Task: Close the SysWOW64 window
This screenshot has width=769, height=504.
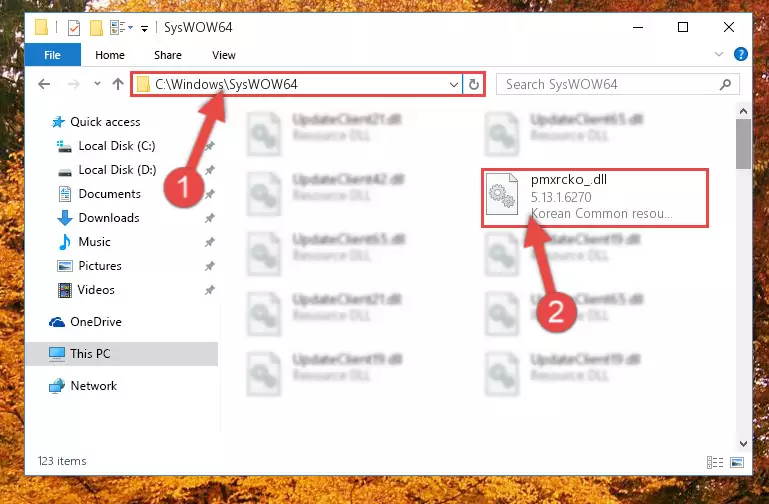Action: (729, 27)
